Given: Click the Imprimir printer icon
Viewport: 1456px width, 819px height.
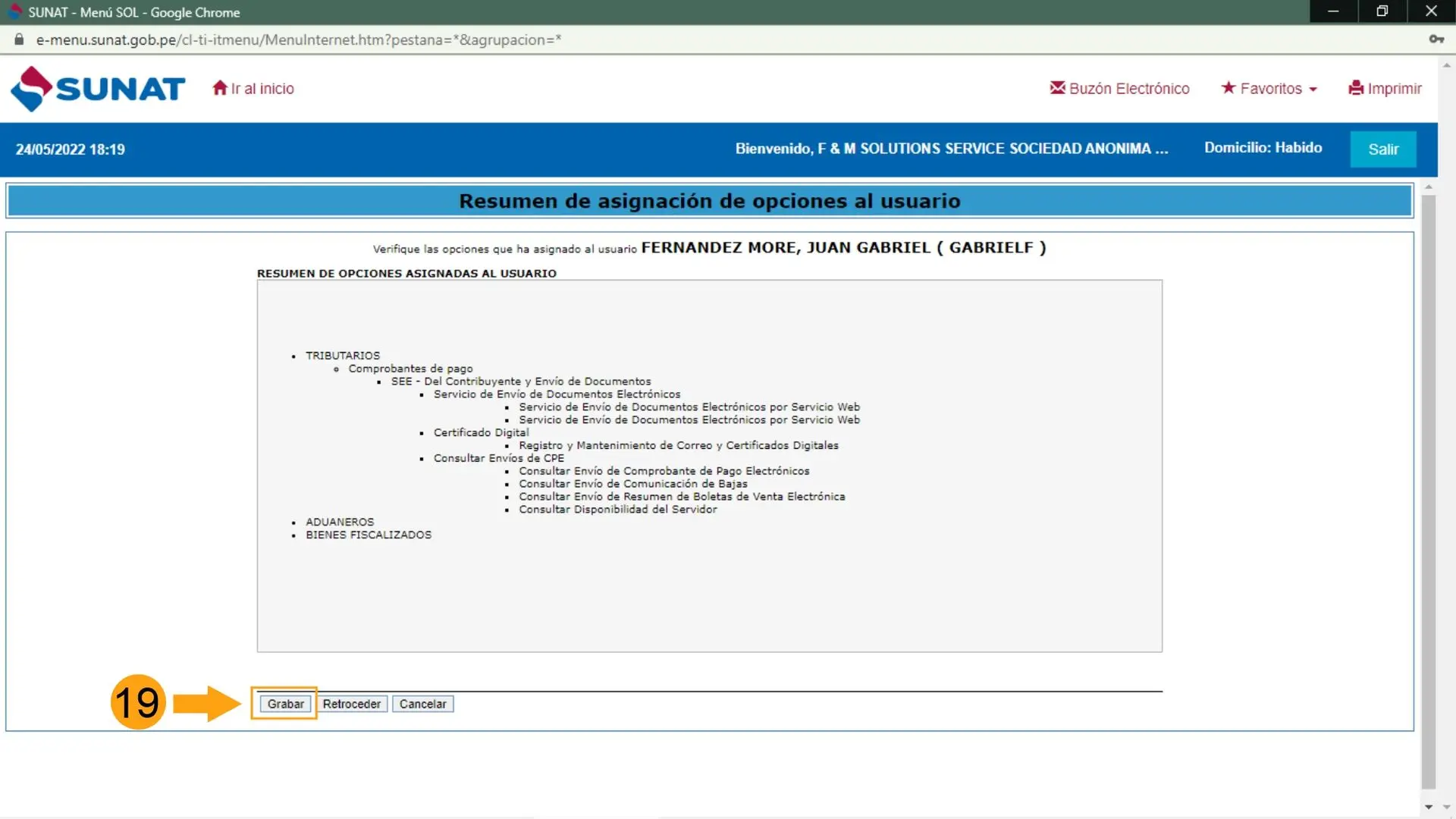Looking at the screenshot, I should coord(1356,88).
